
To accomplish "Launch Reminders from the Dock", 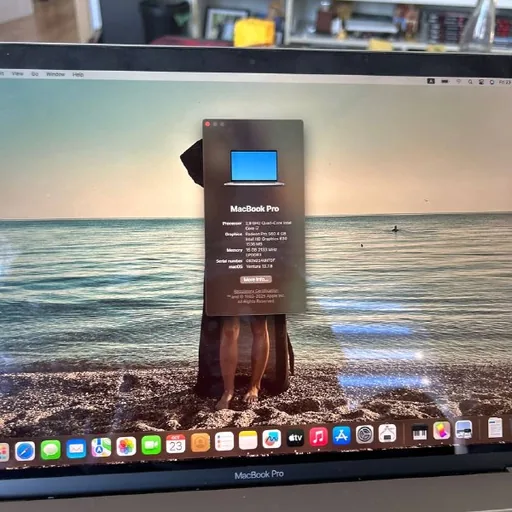I will tap(224, 441).
